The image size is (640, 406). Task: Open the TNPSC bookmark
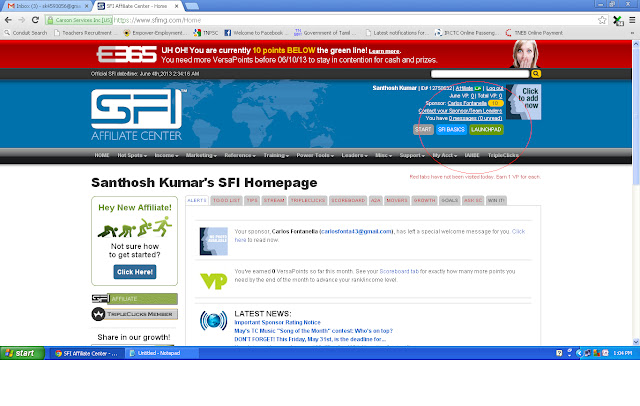click(x=206, y=33)
